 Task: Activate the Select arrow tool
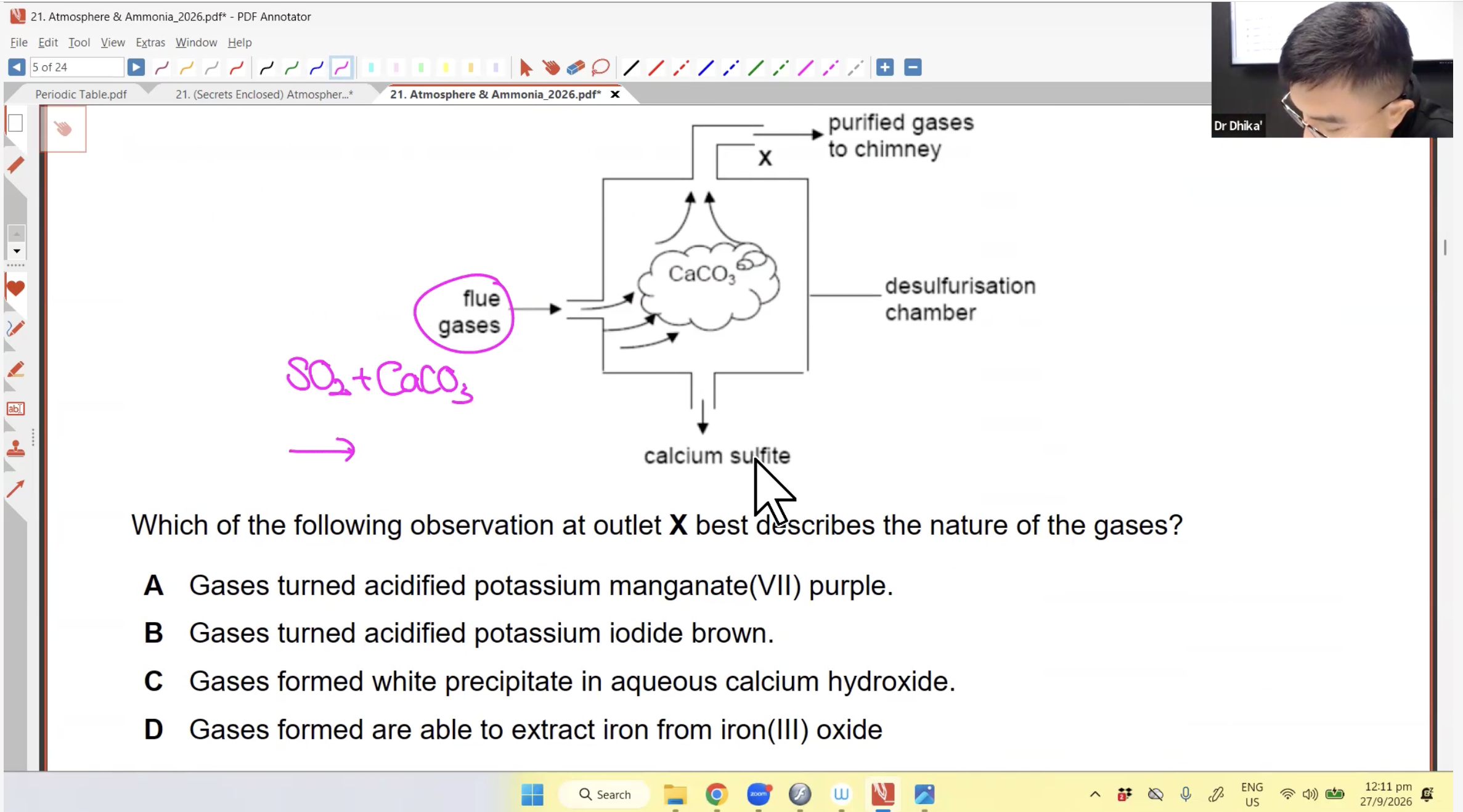tap(526, 68)
